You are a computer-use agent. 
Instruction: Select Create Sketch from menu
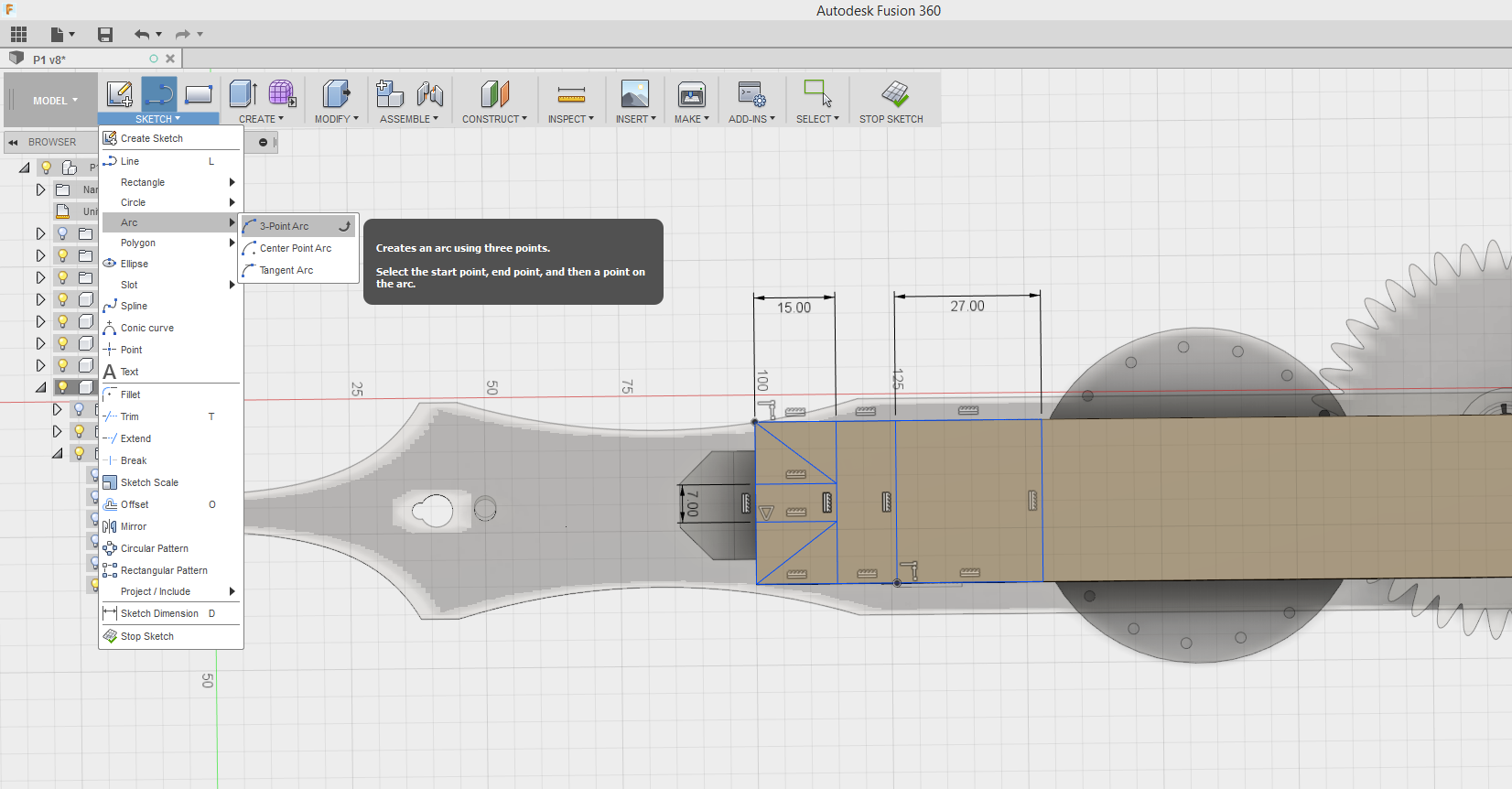[171, 138]
